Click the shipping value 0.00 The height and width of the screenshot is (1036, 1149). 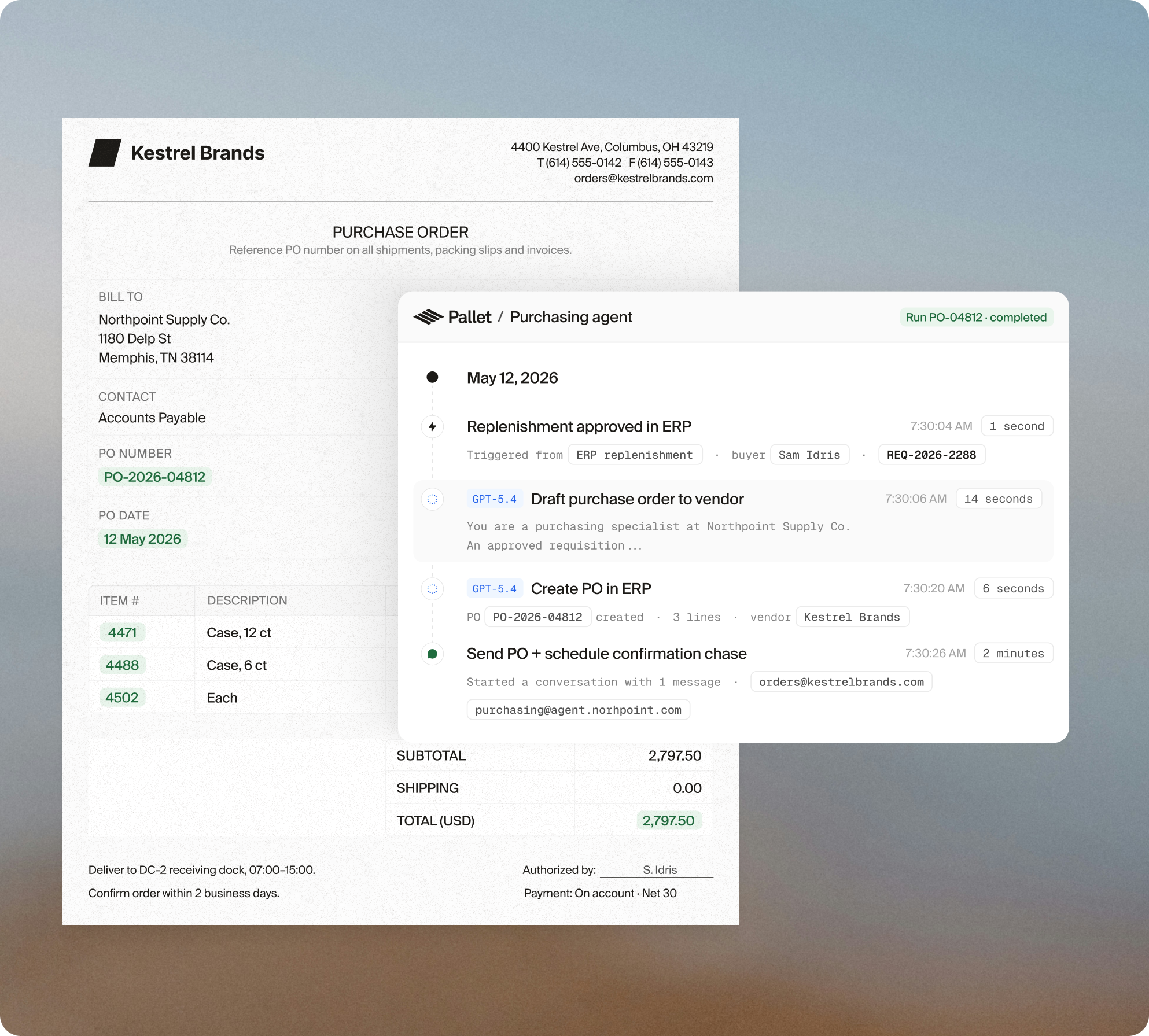[687, 788]
